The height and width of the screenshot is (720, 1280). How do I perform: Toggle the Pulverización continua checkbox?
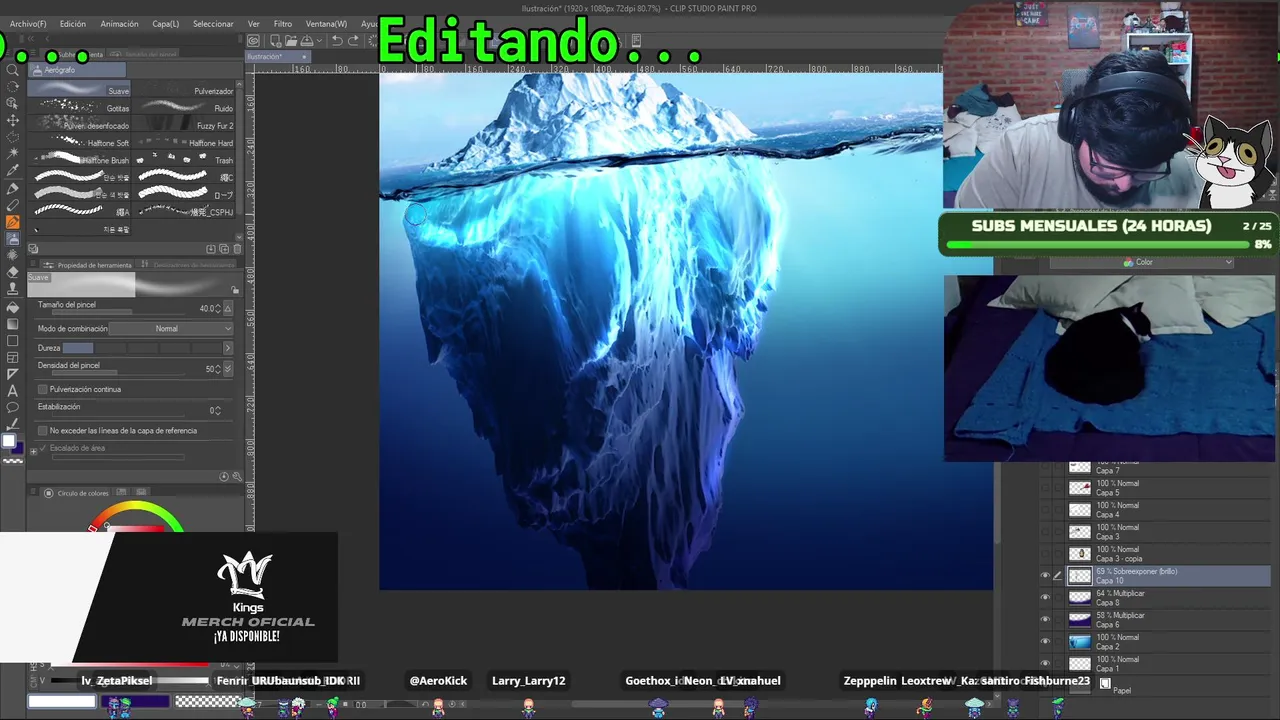pyautogui.click(x=42, y=389)
